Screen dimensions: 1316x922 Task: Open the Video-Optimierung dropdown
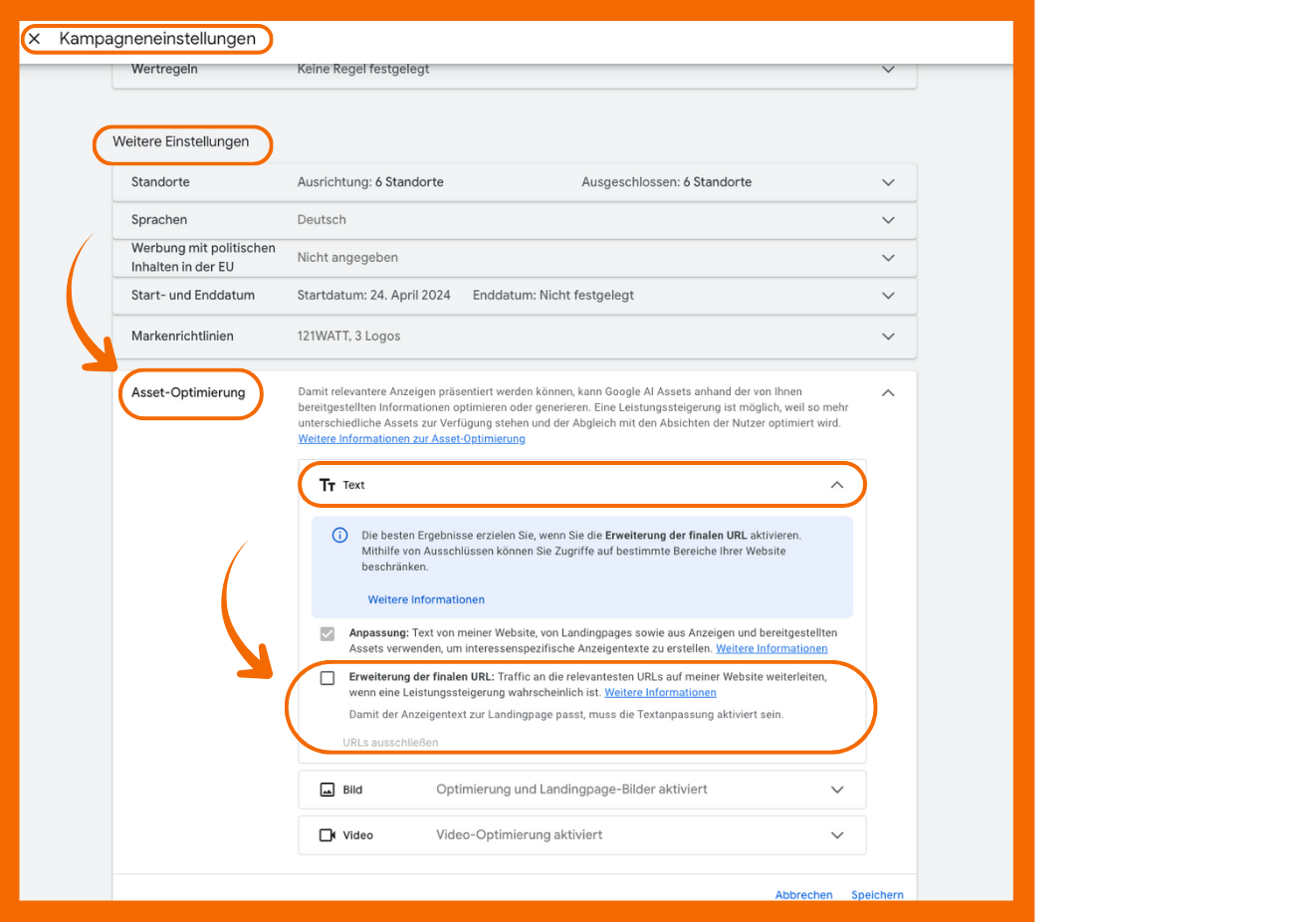coord(836,835)
